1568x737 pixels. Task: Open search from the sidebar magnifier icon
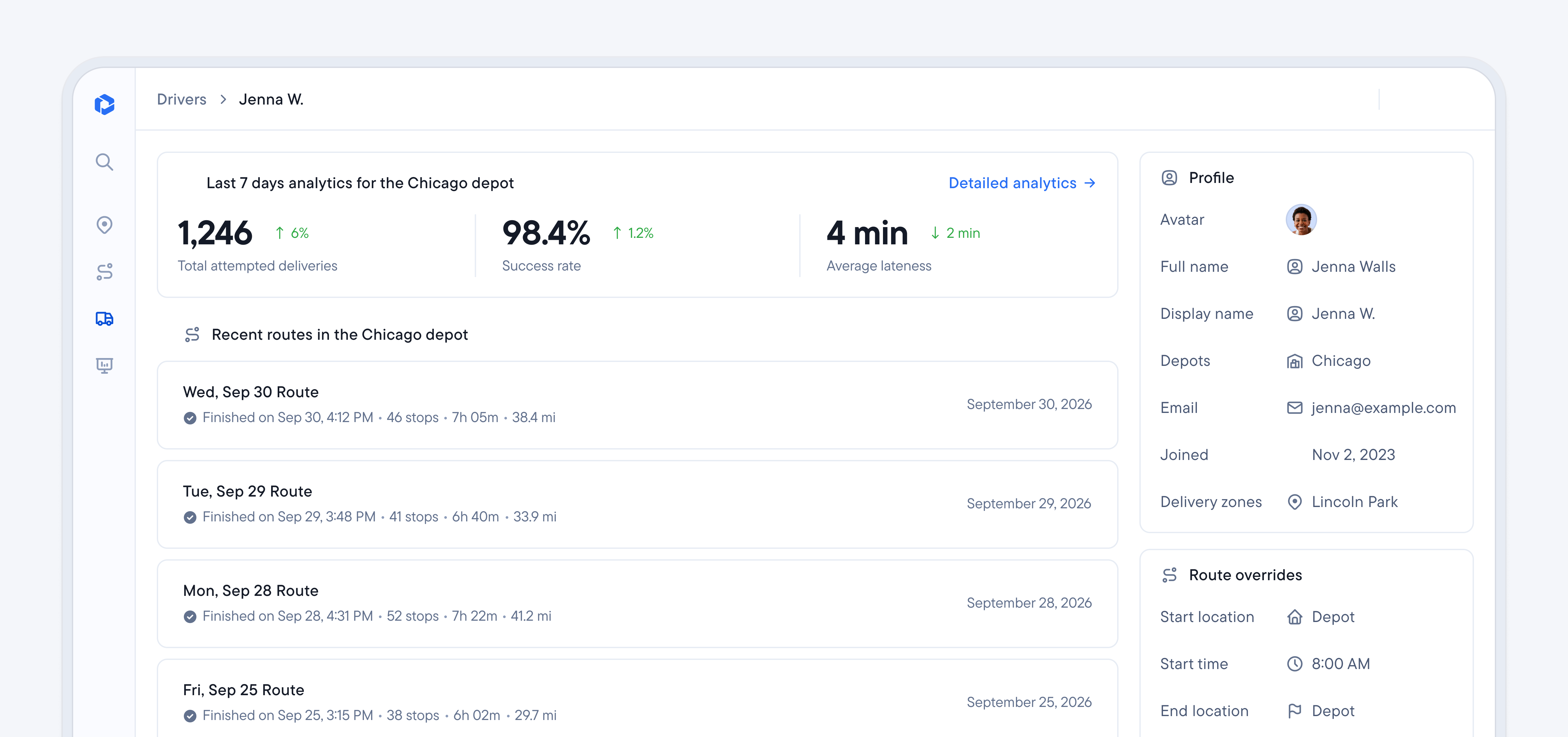105,162
